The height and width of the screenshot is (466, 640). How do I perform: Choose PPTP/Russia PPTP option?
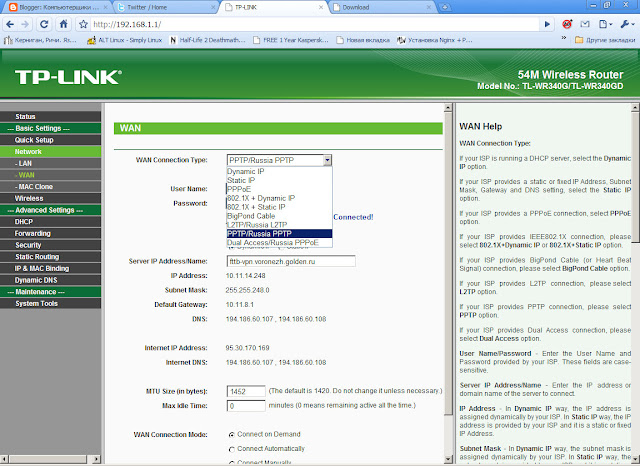(x=279, y=234)
